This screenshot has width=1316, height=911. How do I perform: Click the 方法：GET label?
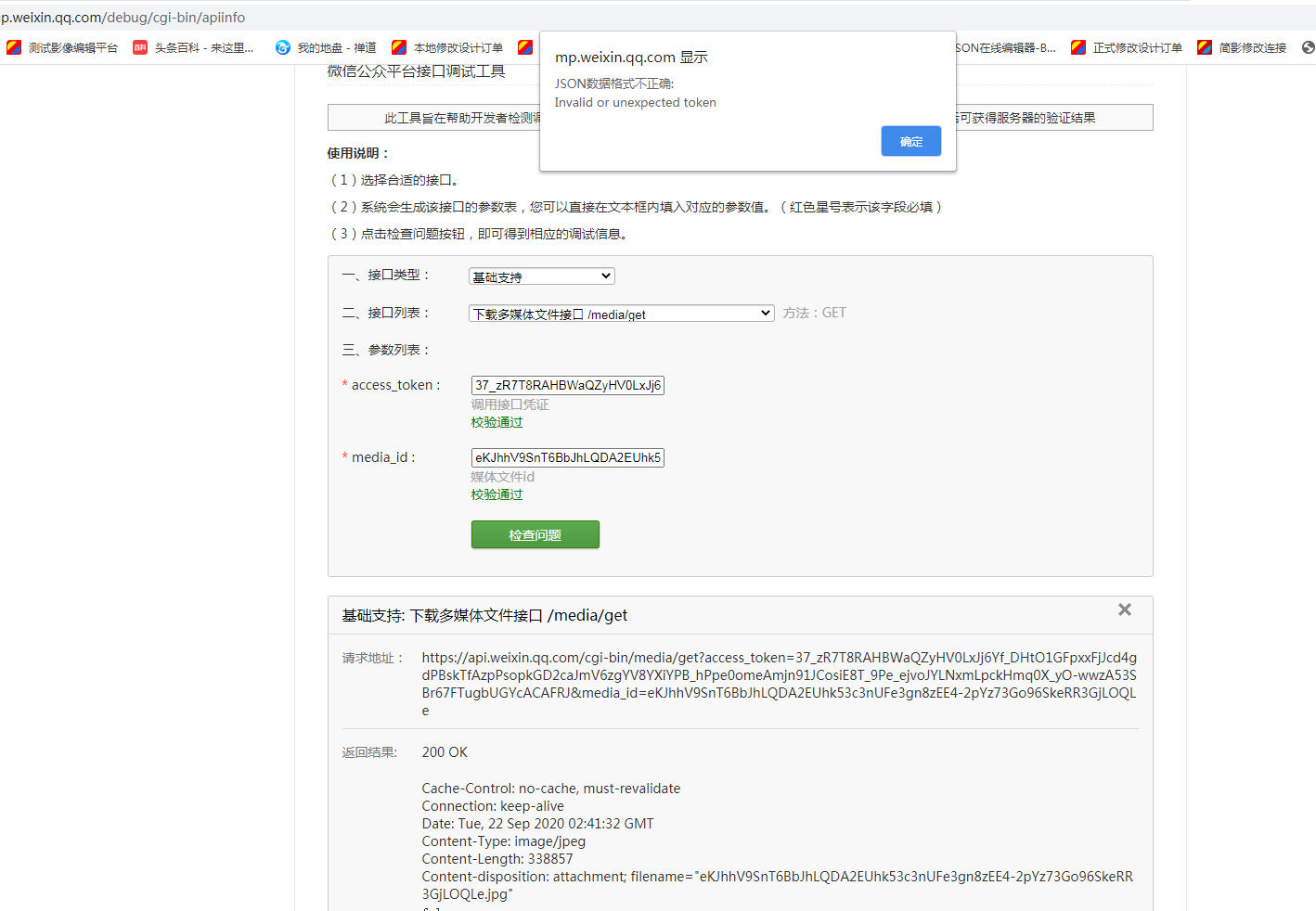click(x=814, y=313)
